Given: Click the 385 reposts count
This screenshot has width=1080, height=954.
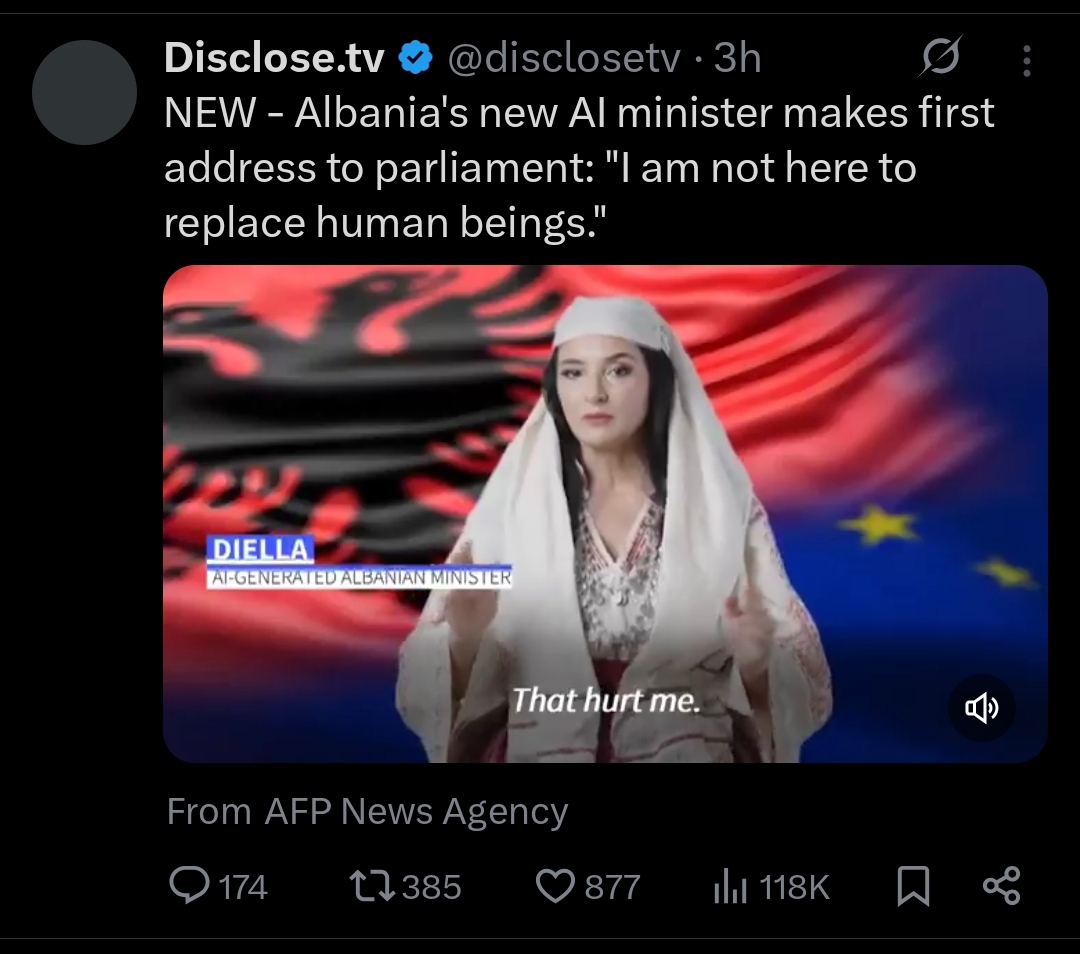Looking at the screenshot, I should click(x=431, y=887).
